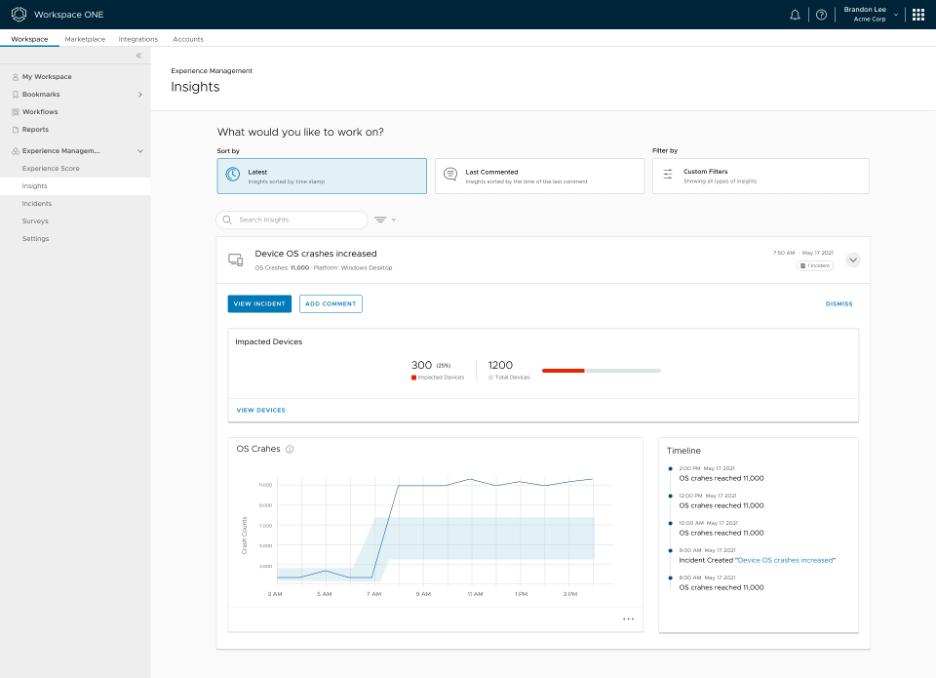Collapse the left sidebar with double-chevron icon

click(x=139, y=56)
